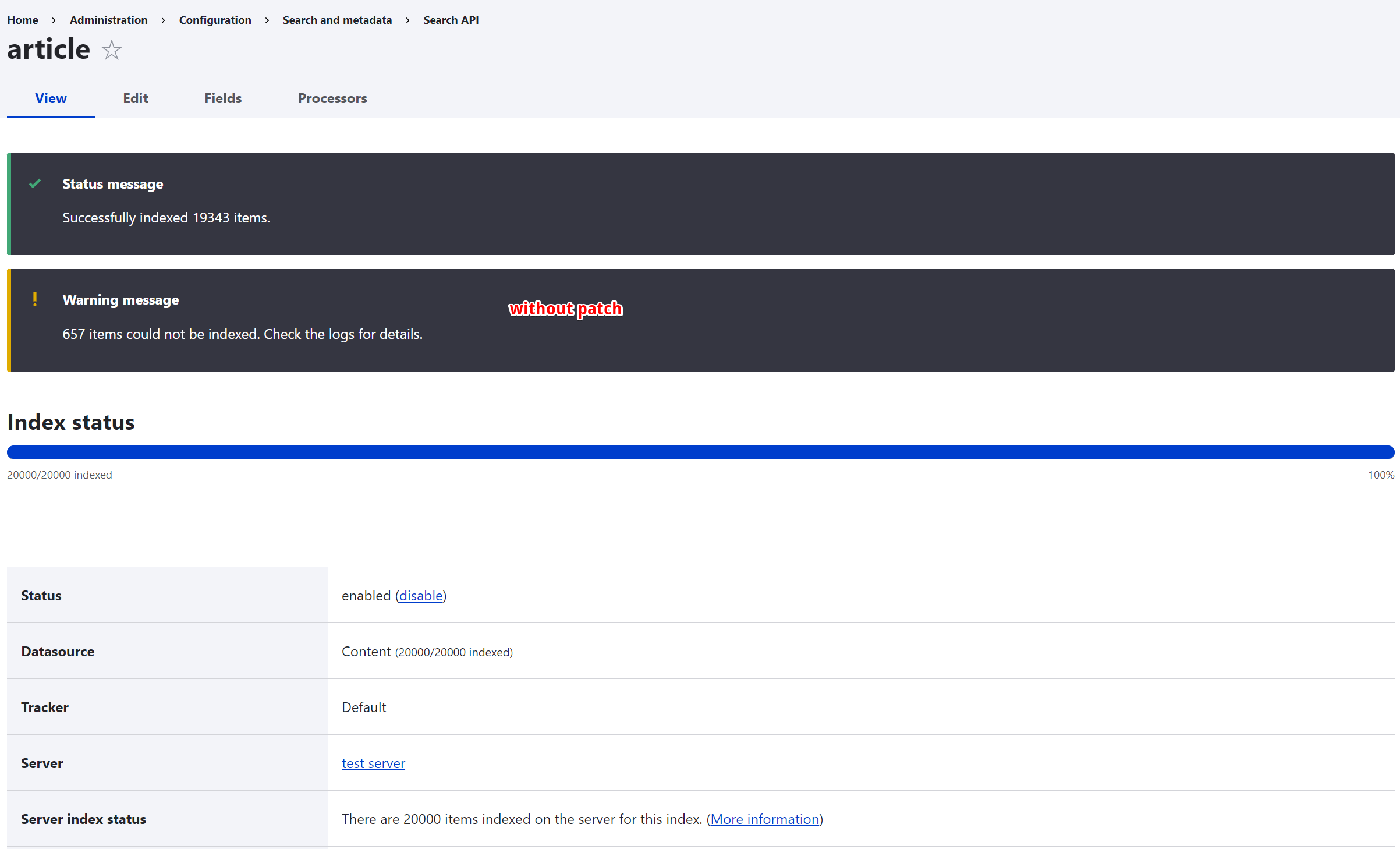Click the 'Server index status' row label

click(83, 819)
